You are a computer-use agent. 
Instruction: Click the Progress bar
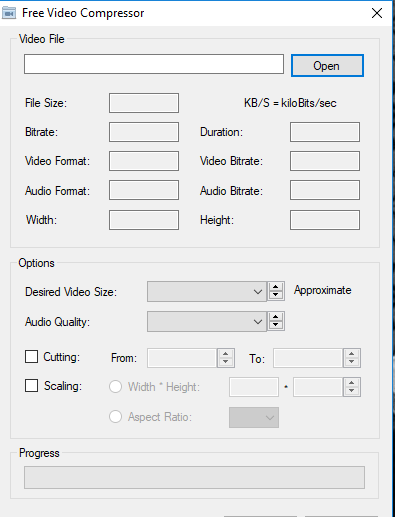pyautogui.click(x=194, y=477)
